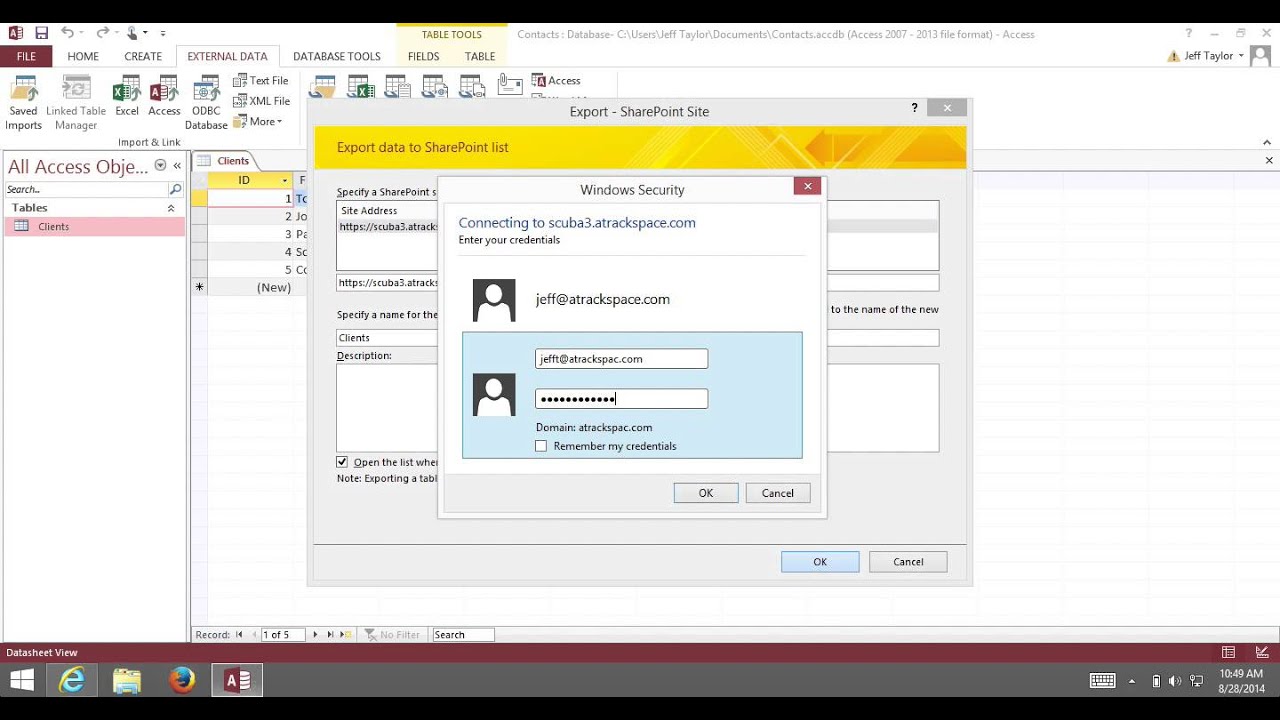Open the Windows Start menu
This screenshot has height=720, width=1280.
click(x=21, y=681)
